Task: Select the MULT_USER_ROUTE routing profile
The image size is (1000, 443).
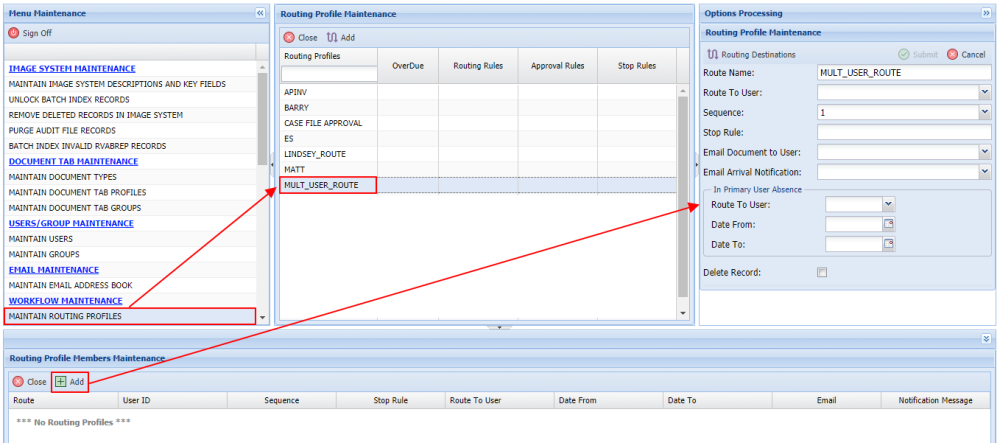Action: (x=478, y=185)
